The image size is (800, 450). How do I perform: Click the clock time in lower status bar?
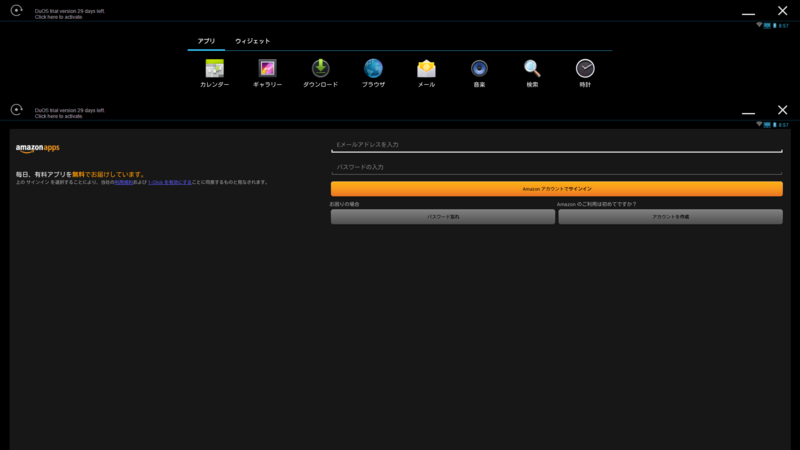tap(784, 124)
